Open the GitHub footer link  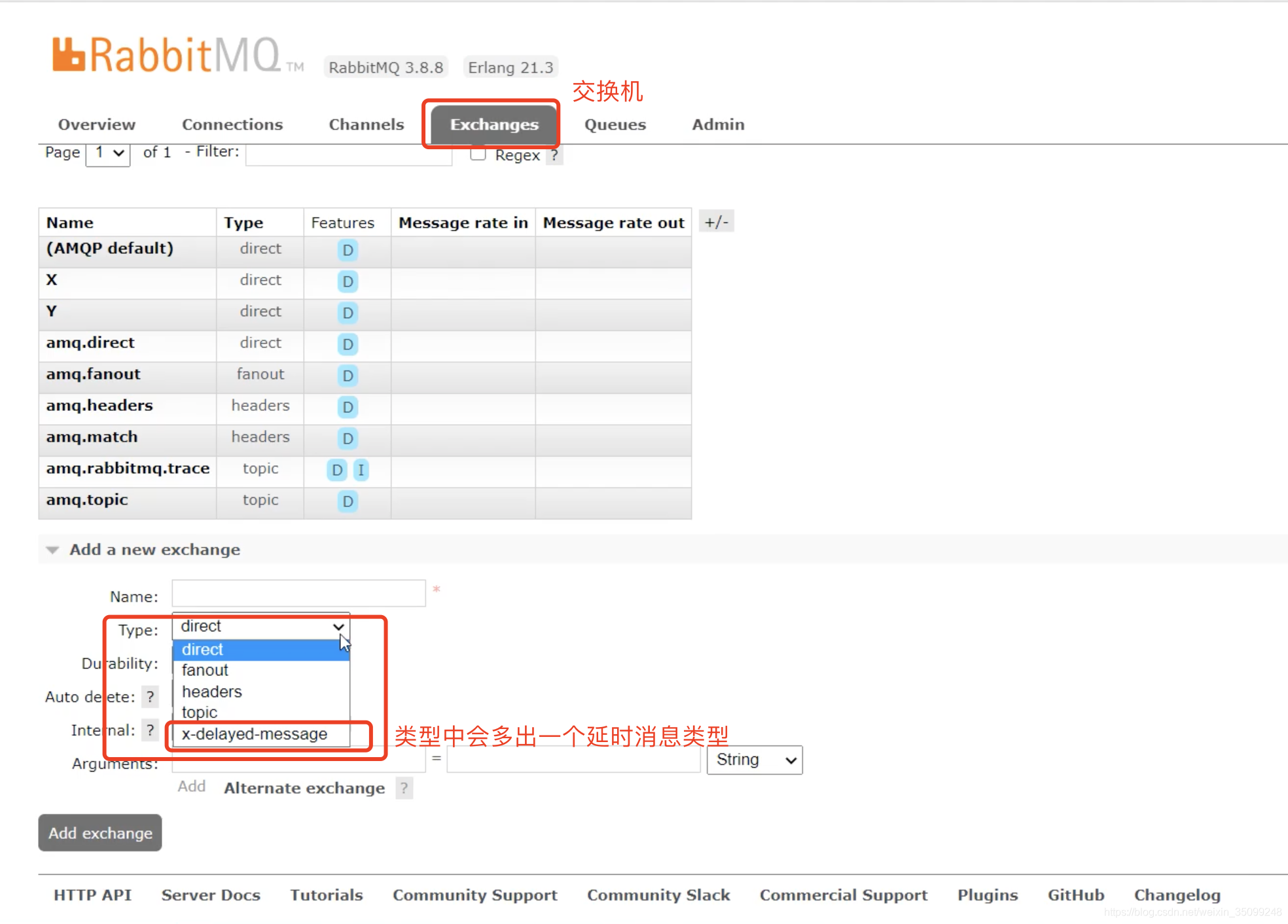[x=1076, y=895]
